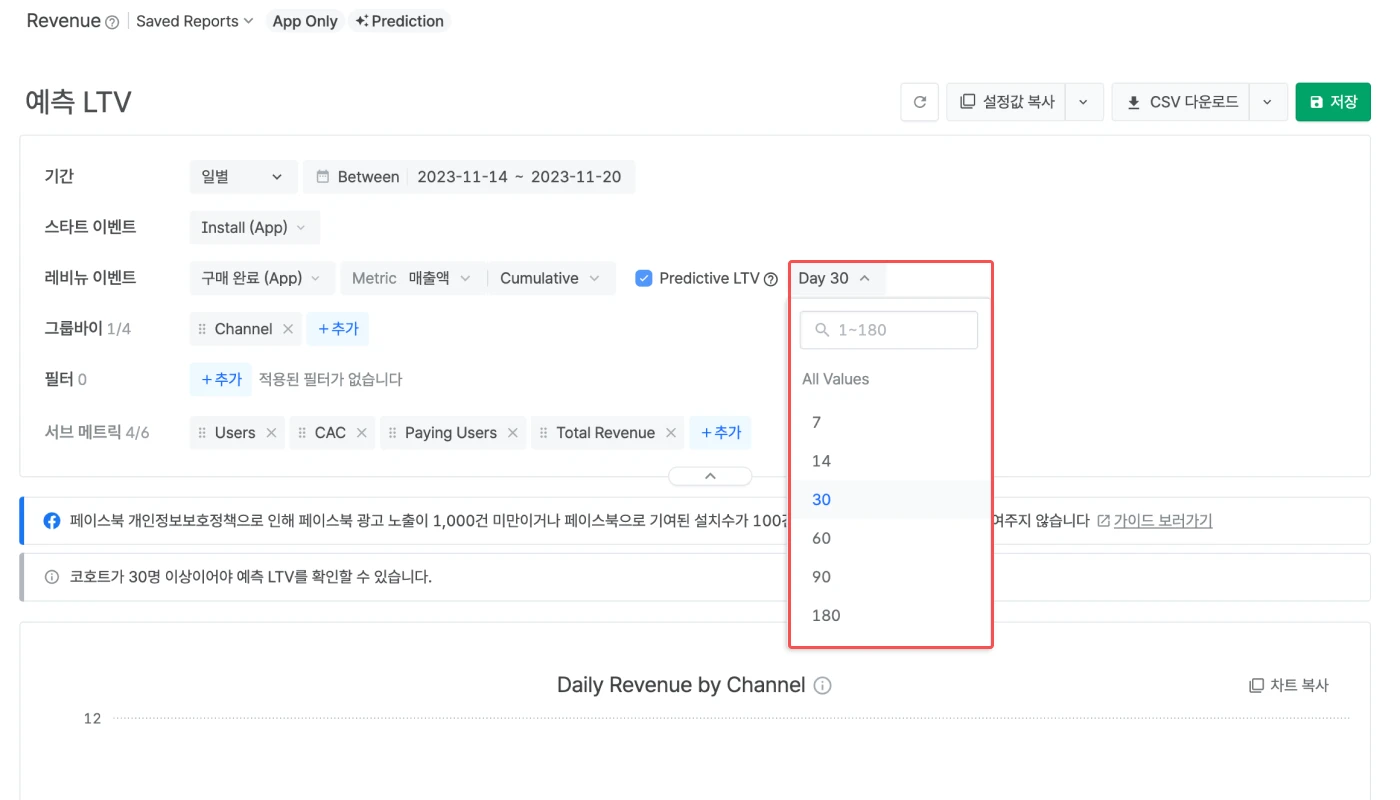Remove the CAC sub metric chip
Screen dimensions: 1400x800
(362, 433)
